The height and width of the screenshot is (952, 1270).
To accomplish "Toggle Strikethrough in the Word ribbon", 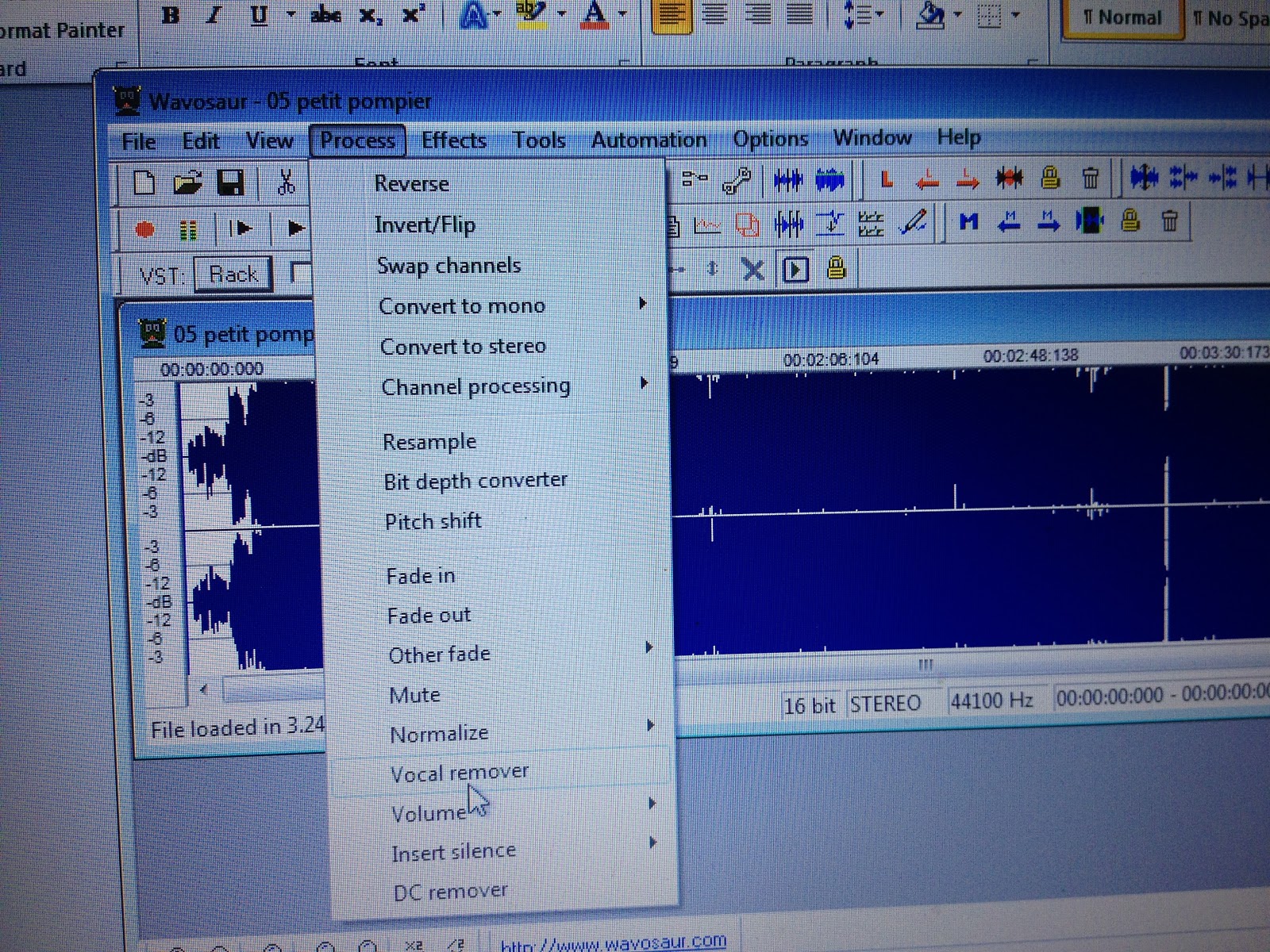I will coord(325,16).
